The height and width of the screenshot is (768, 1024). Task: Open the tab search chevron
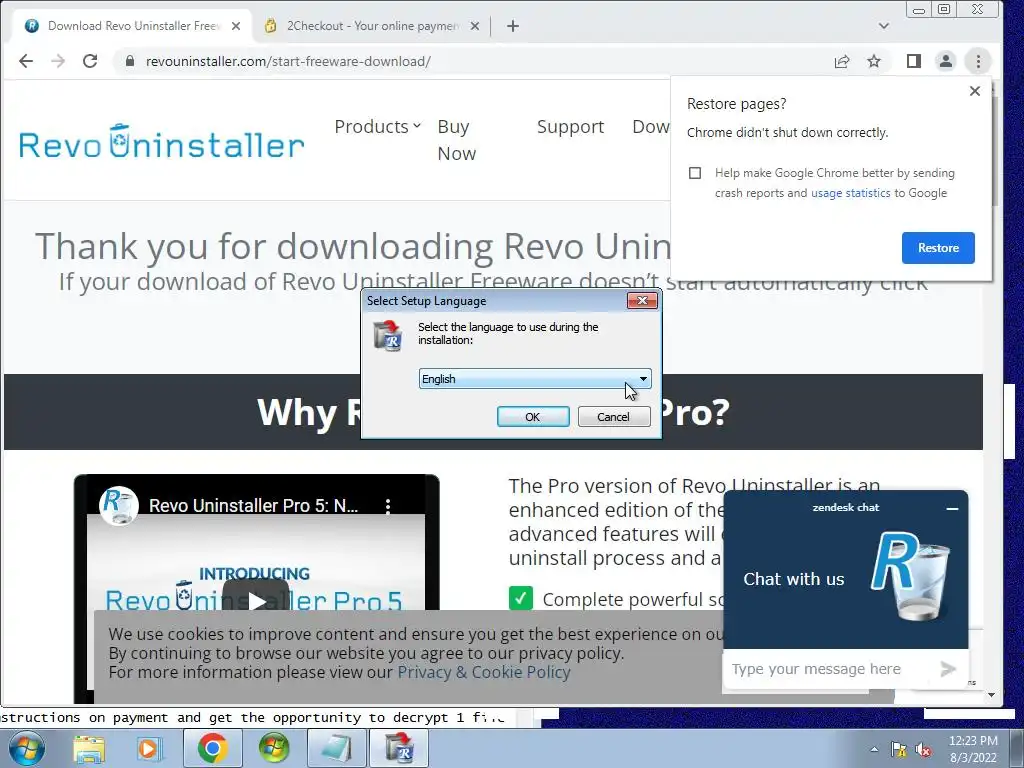tap(884, 26)
